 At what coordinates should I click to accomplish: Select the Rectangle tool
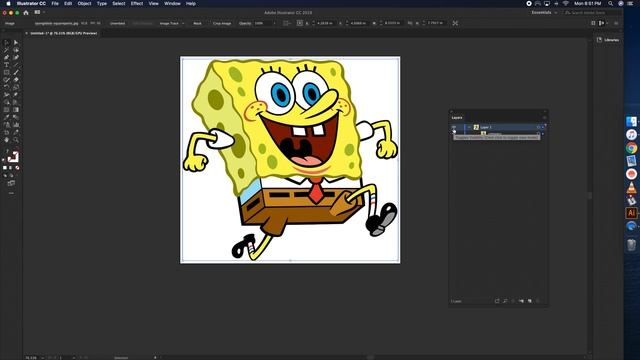coord(7,72)
